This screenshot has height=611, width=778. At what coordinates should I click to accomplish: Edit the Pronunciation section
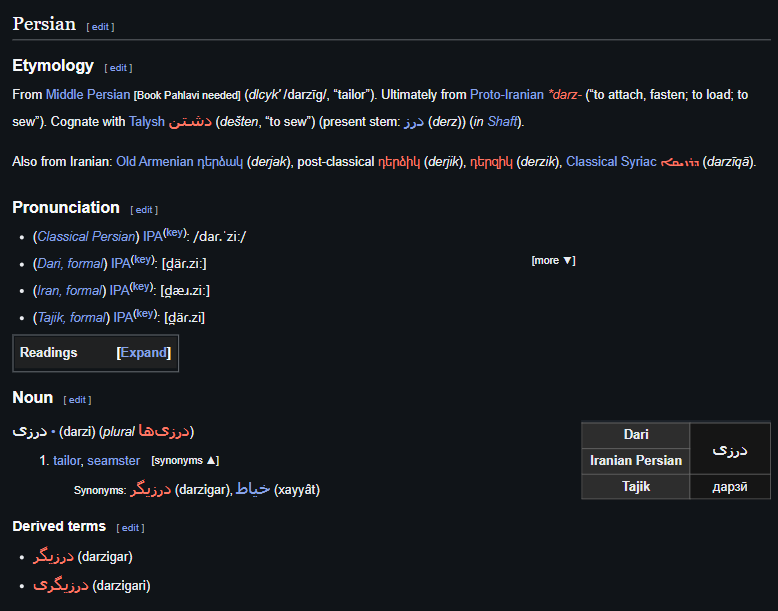144,210
